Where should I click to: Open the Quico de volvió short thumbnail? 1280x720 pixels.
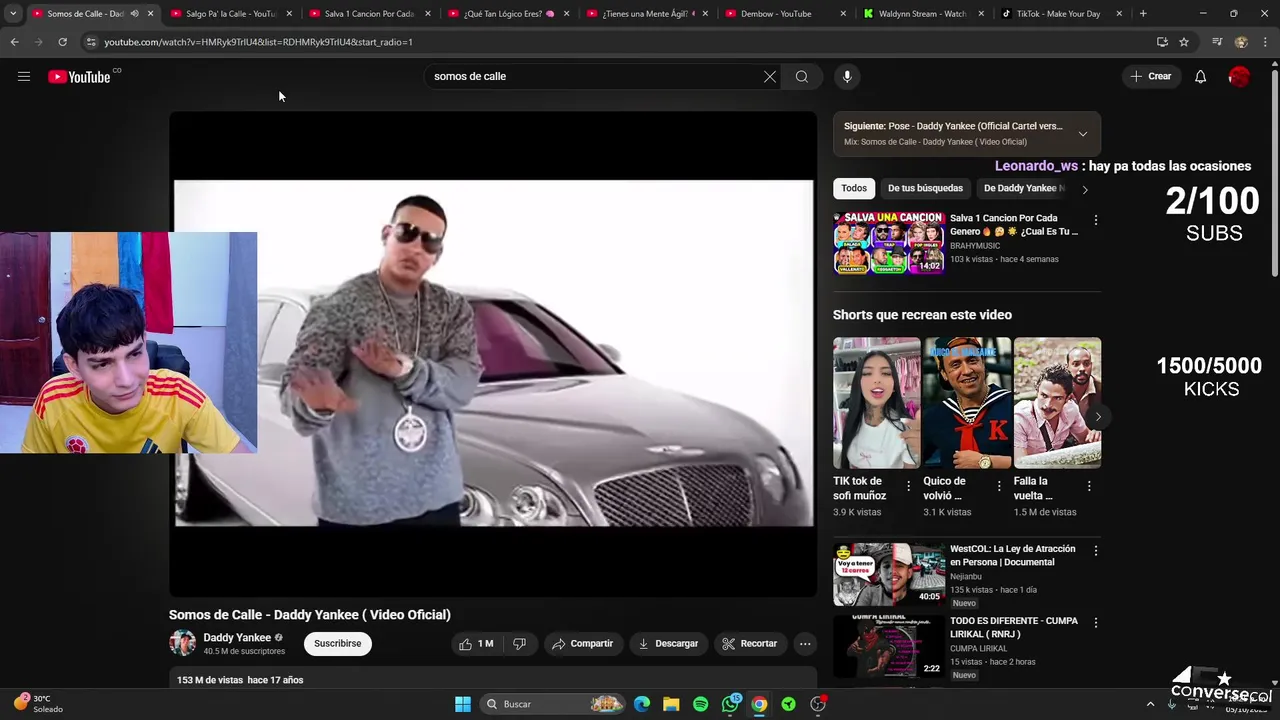(967, 403)
